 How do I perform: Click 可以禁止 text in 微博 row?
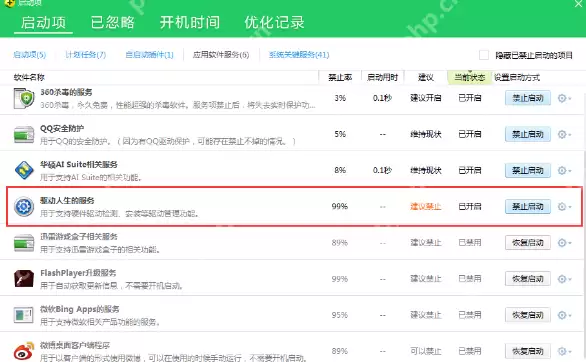coord(426,351)
